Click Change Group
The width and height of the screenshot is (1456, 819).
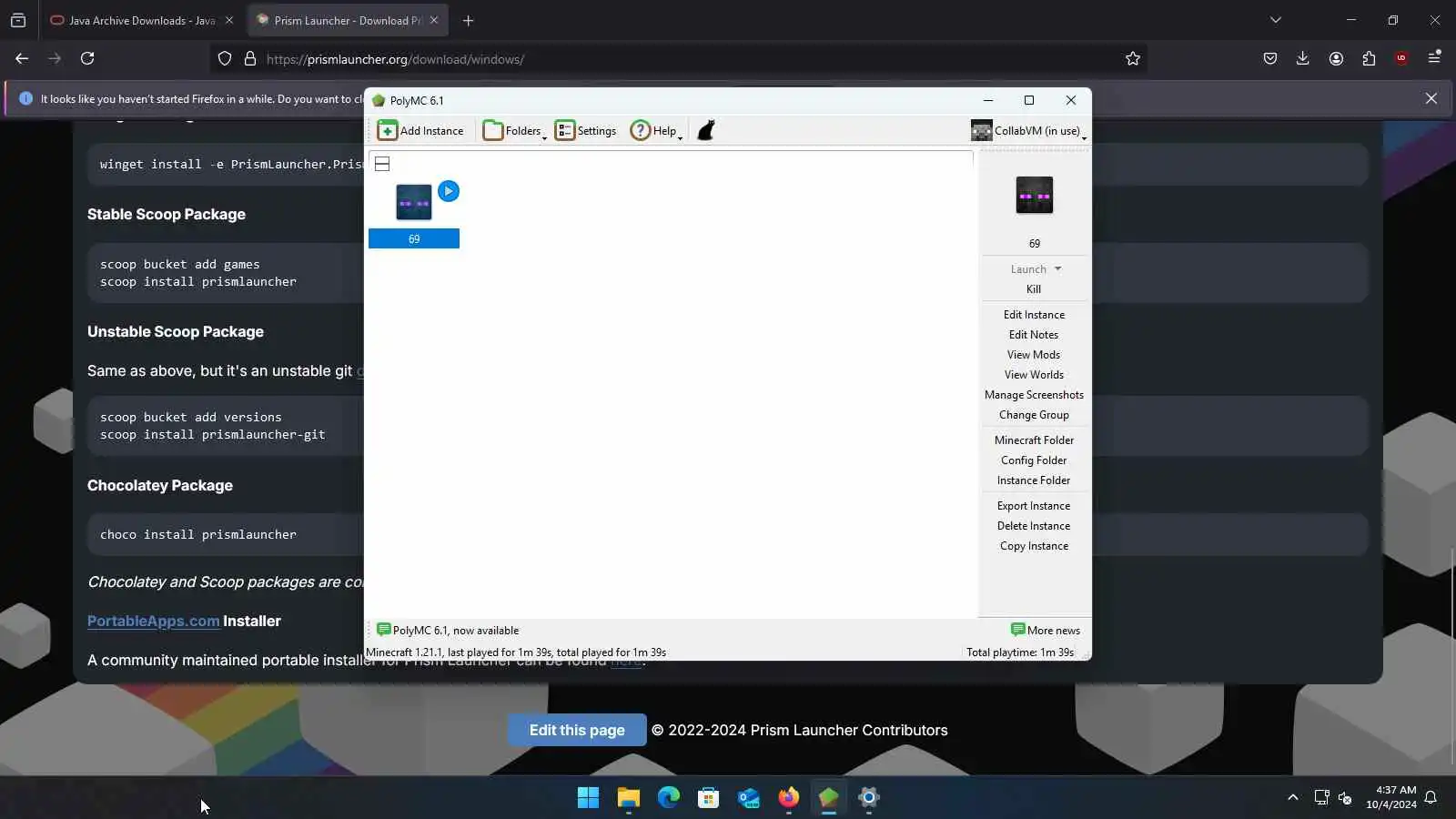click(1034, 415)
